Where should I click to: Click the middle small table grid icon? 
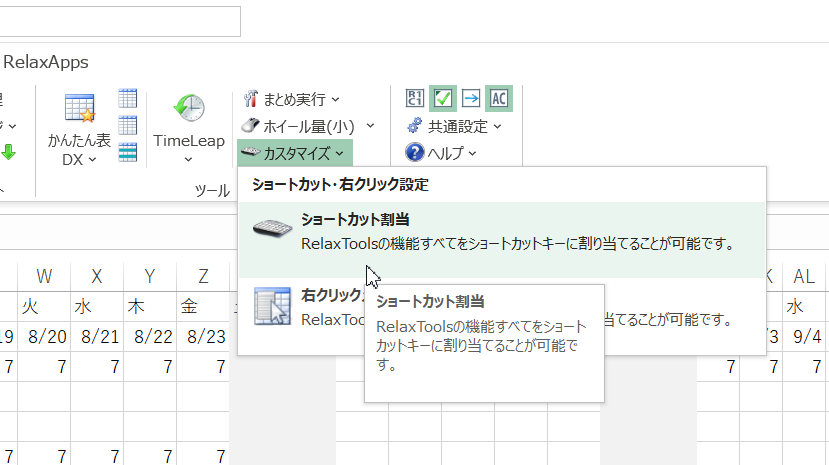point(127,126)
